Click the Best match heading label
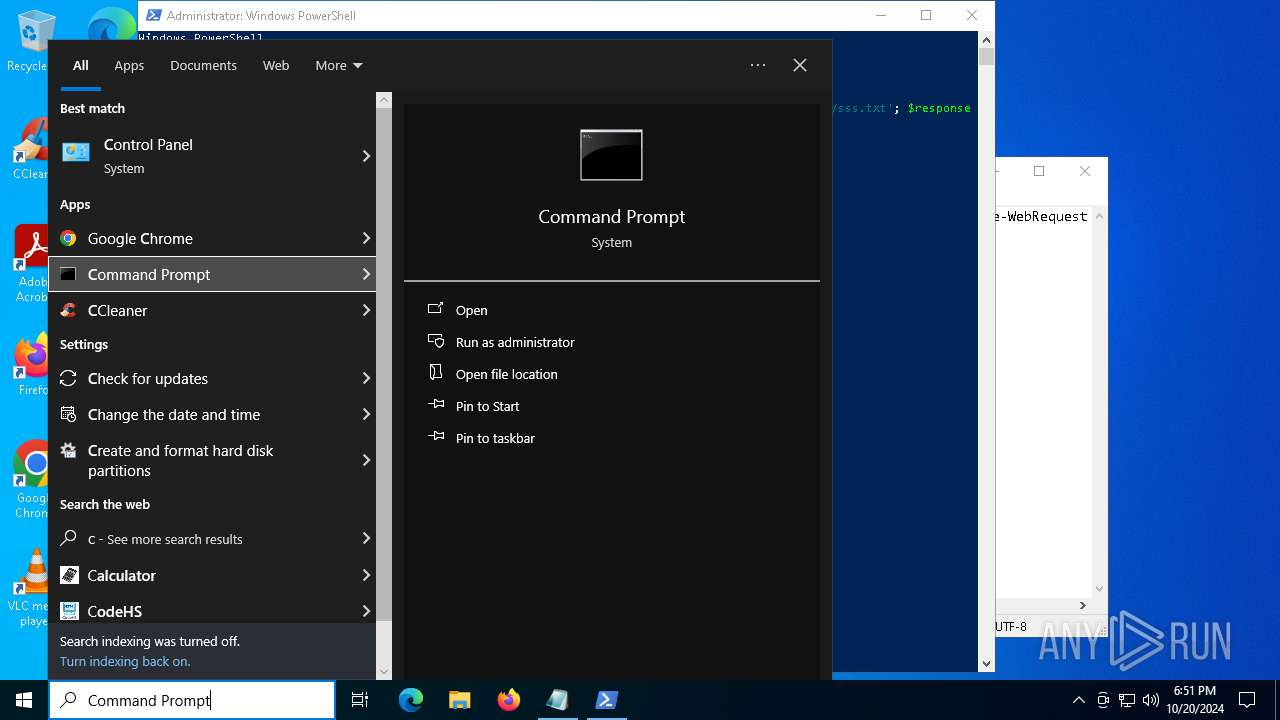Viewport: 1280px width, 720px height. [x=92, y=108]
